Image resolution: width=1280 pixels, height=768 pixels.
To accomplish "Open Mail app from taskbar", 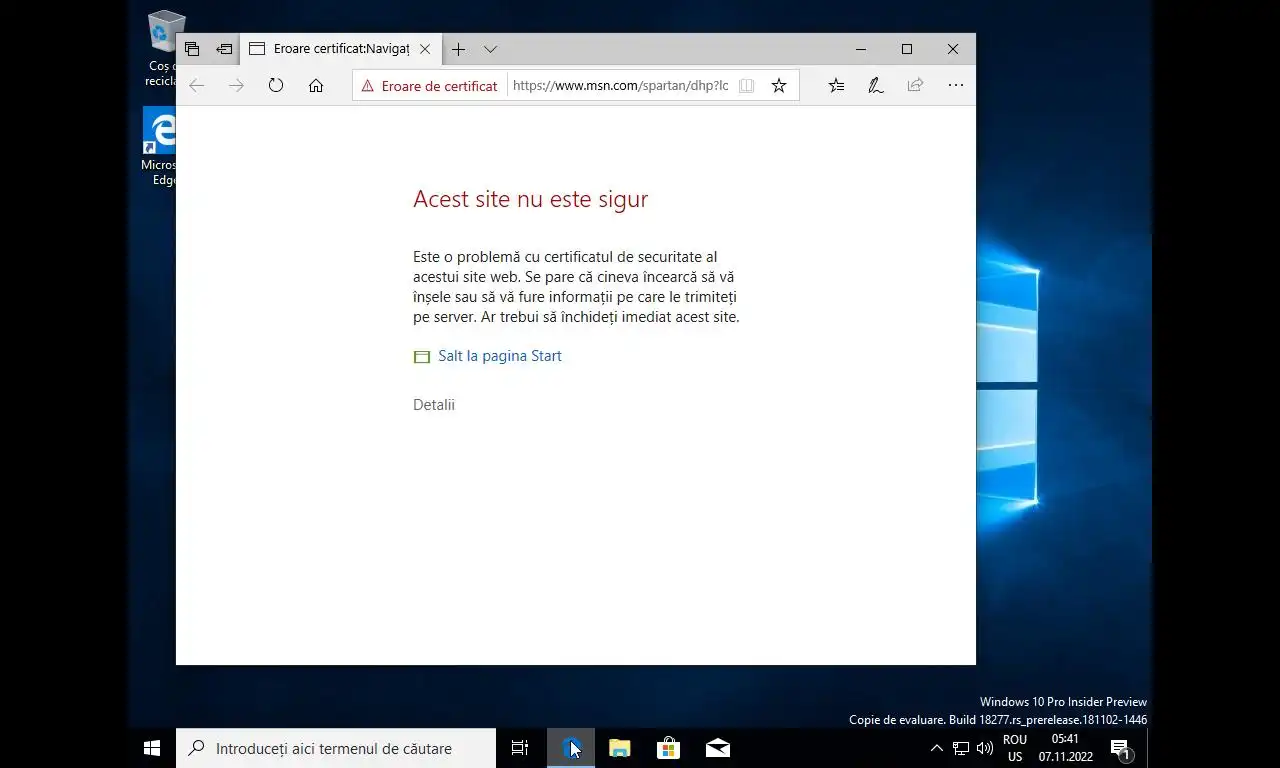I will click(718, 748).
